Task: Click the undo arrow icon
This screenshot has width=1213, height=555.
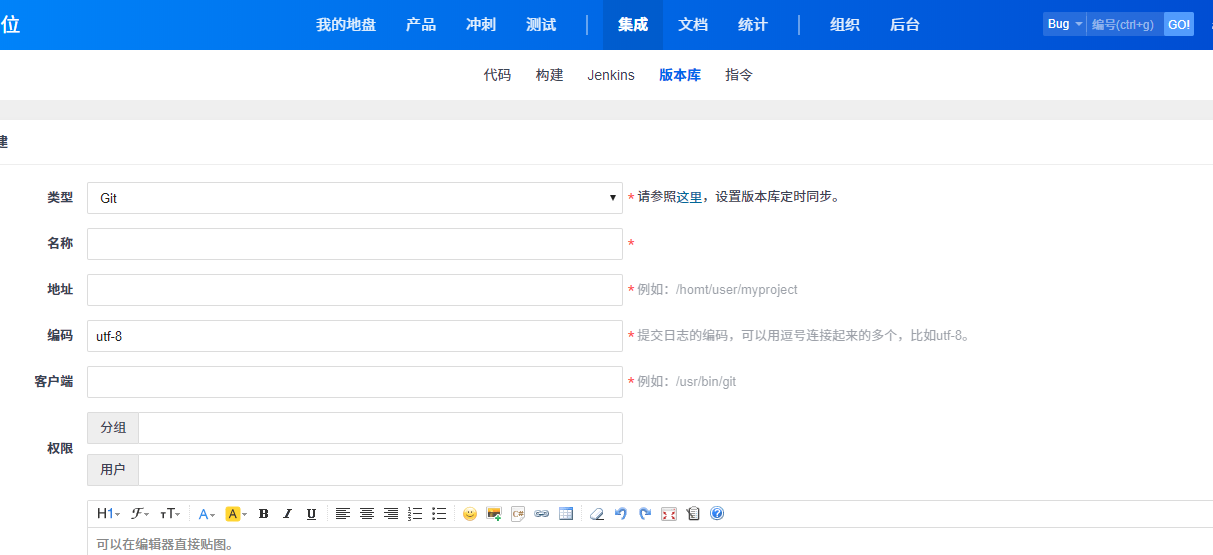Action: click(x=621, y=514)
